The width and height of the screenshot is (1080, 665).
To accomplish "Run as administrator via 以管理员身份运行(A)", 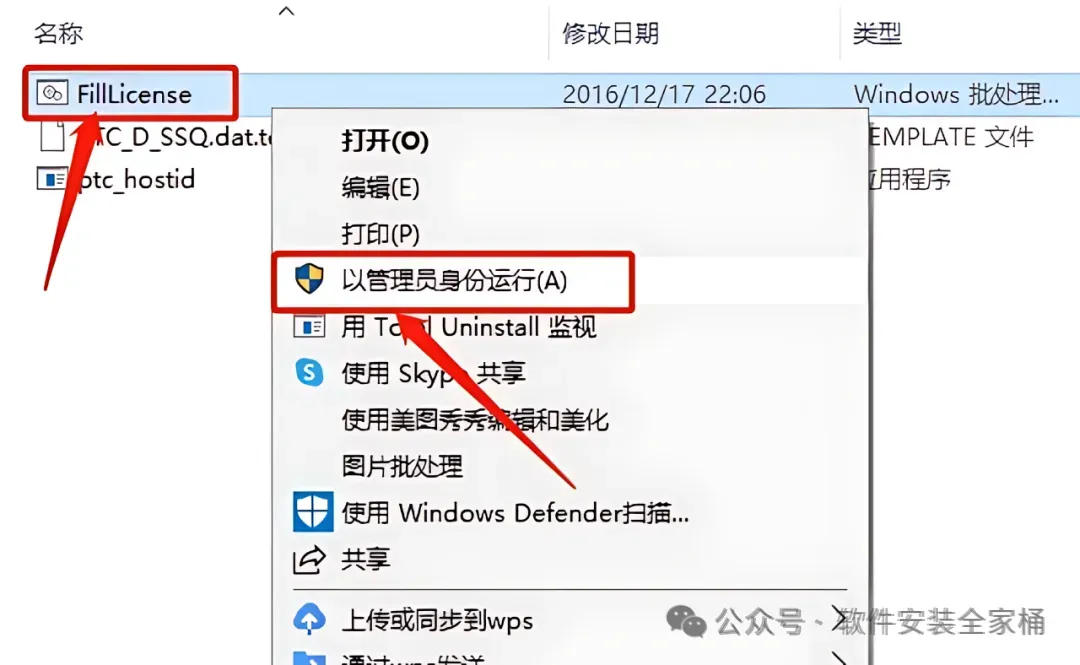I will coord(454,280).
